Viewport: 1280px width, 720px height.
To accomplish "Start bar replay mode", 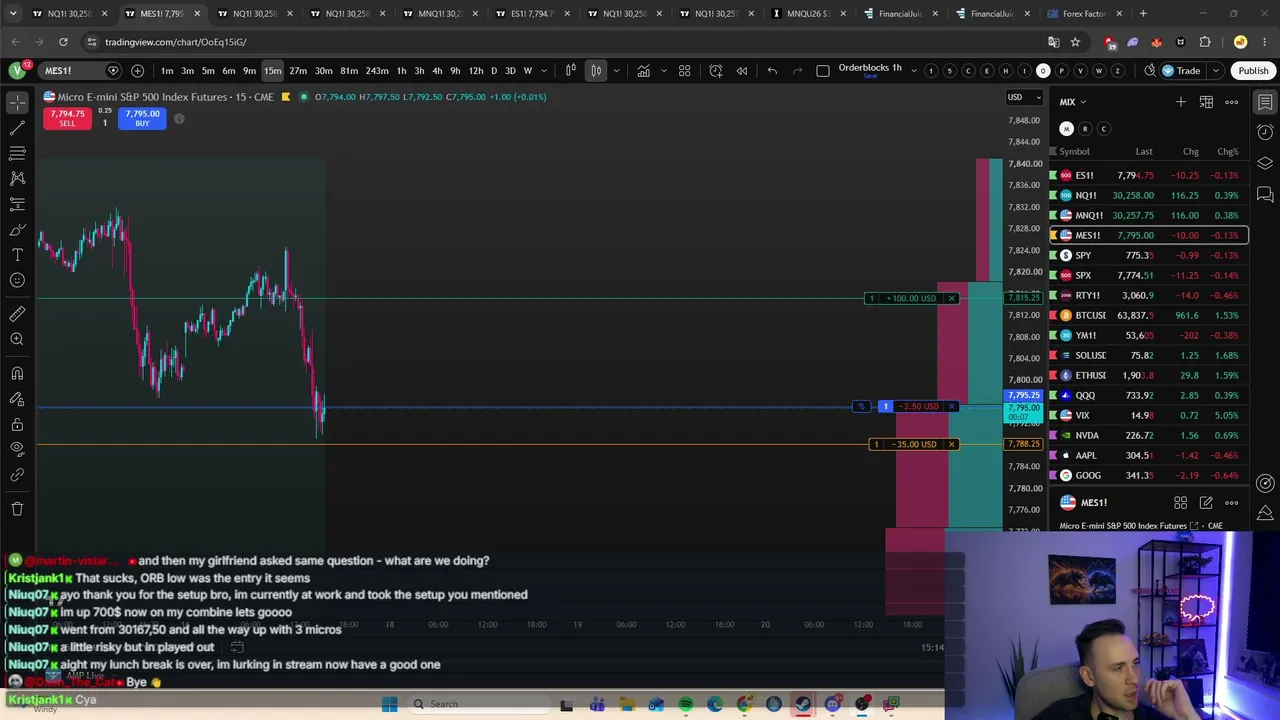I will coord(742,71).
